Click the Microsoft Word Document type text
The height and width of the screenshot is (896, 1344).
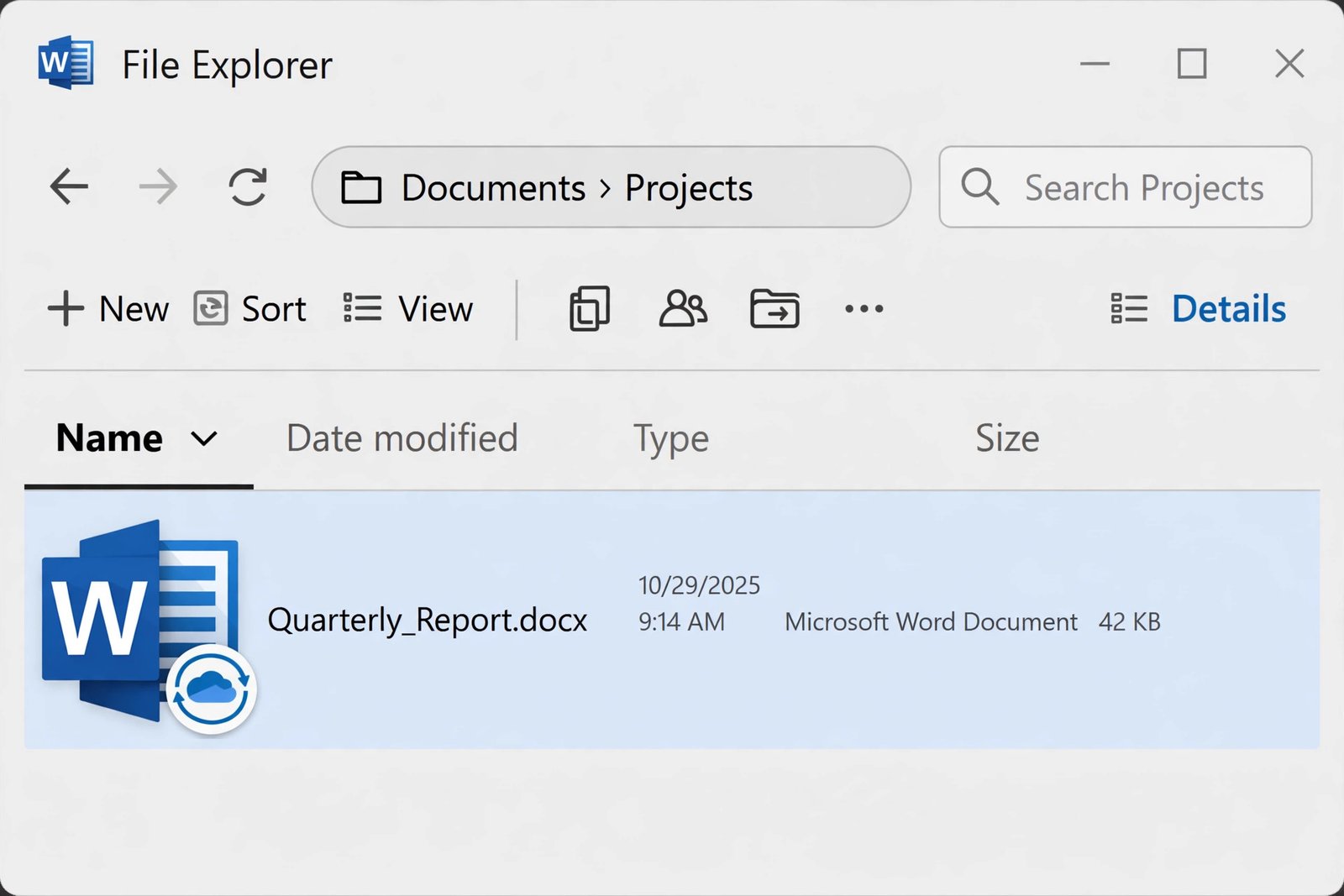[x=931, y=622]
